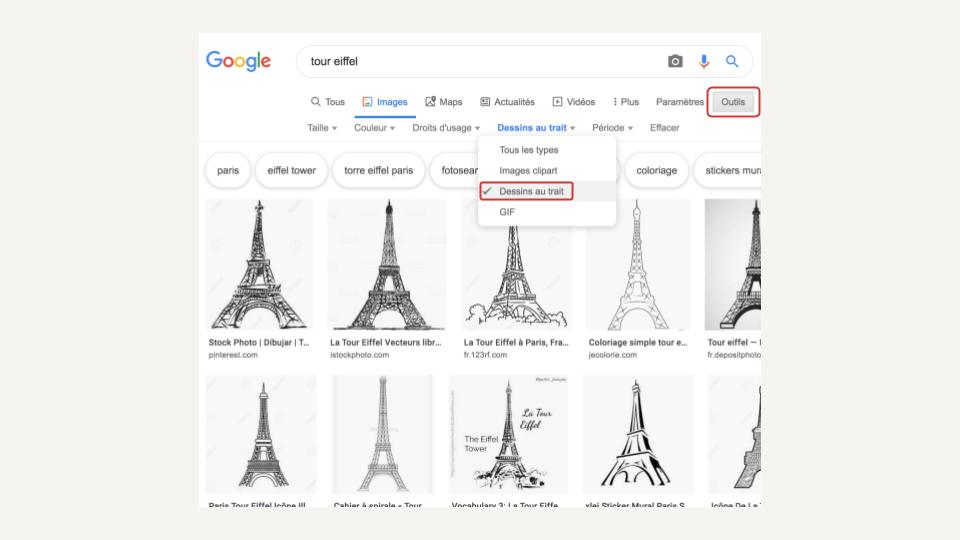Click the paris suggestion chip
The image size is (960, 540).
click(x=228, y=170)
